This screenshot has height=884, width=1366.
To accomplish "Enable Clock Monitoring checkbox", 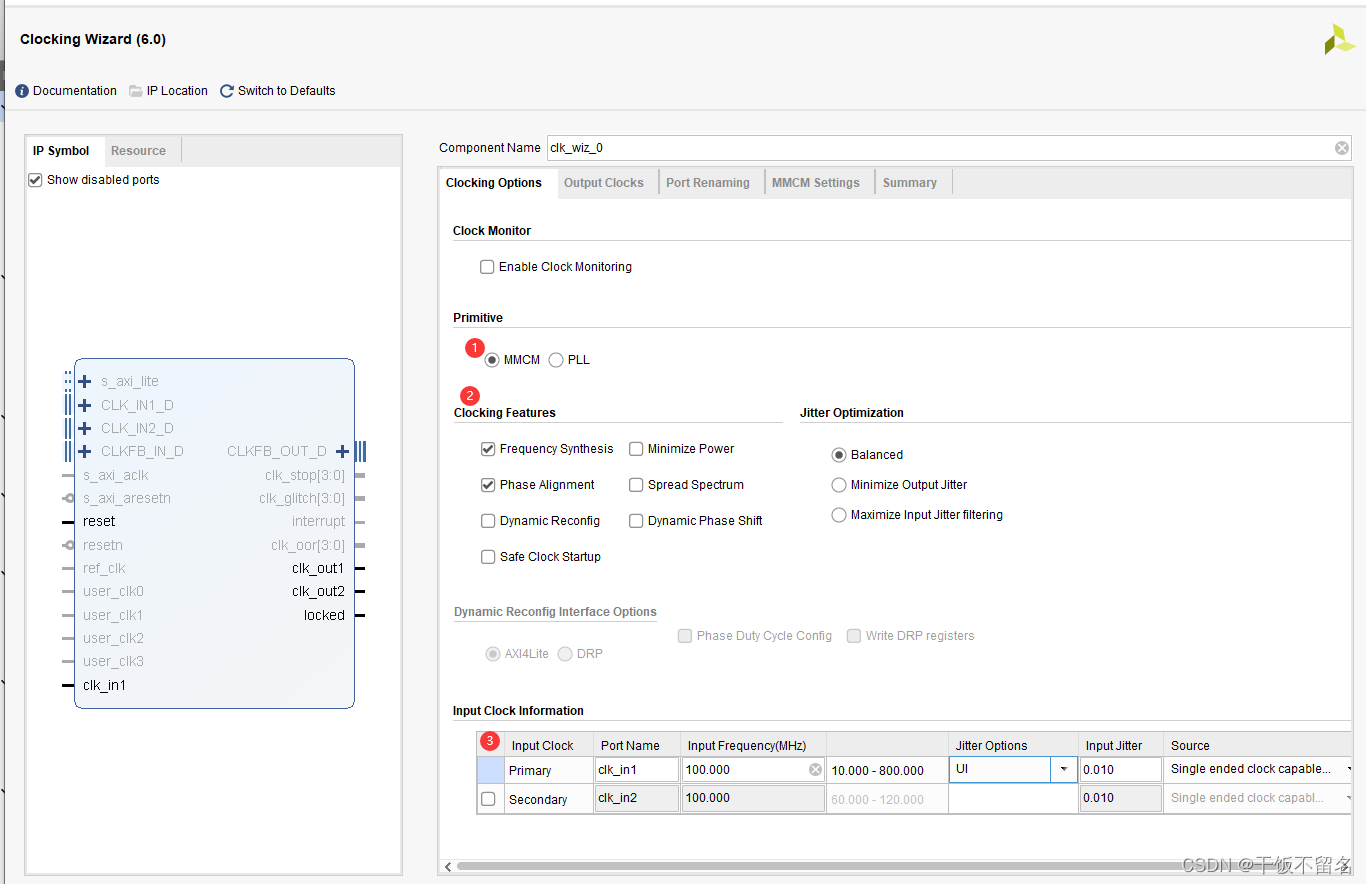I will pyautogui.click(x=487, y=267).
